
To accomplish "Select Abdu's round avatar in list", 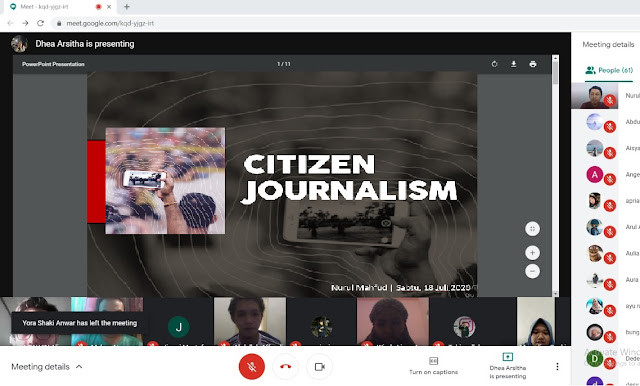I will click(x=595, y=122).
